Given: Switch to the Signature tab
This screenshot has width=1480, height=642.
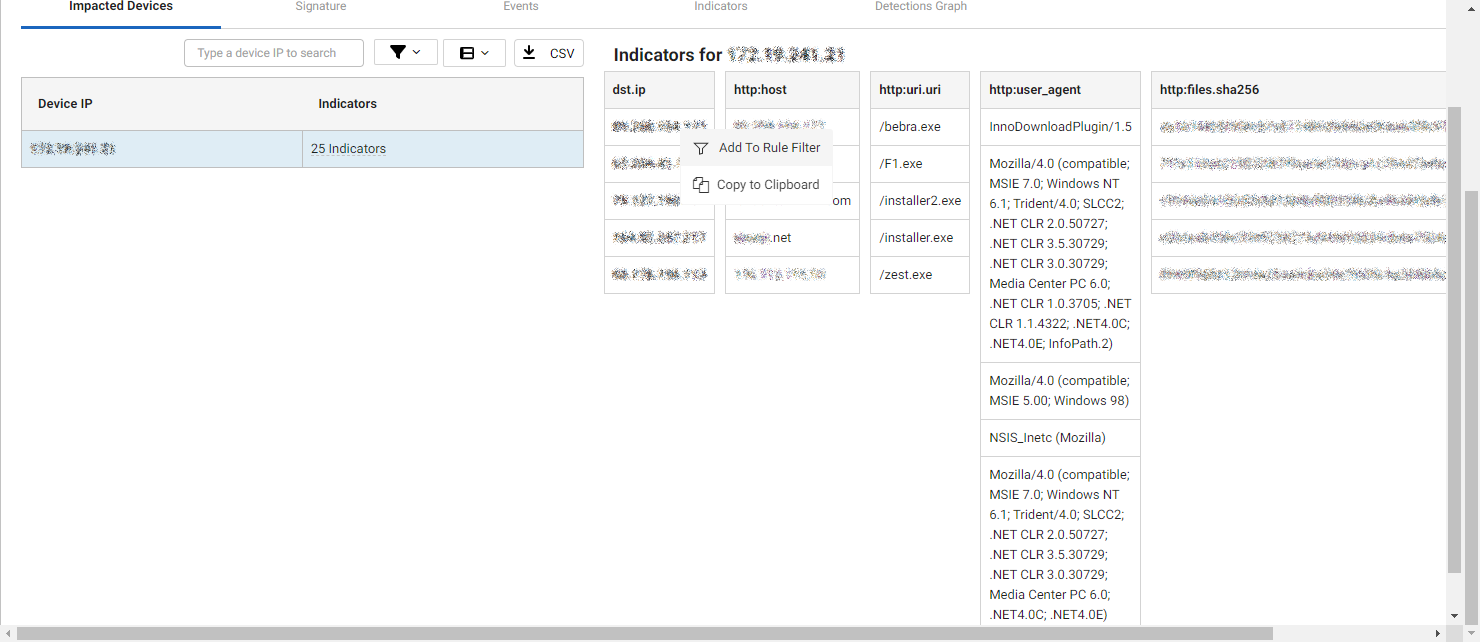Looking at the screenshot, I should point(321,7).
